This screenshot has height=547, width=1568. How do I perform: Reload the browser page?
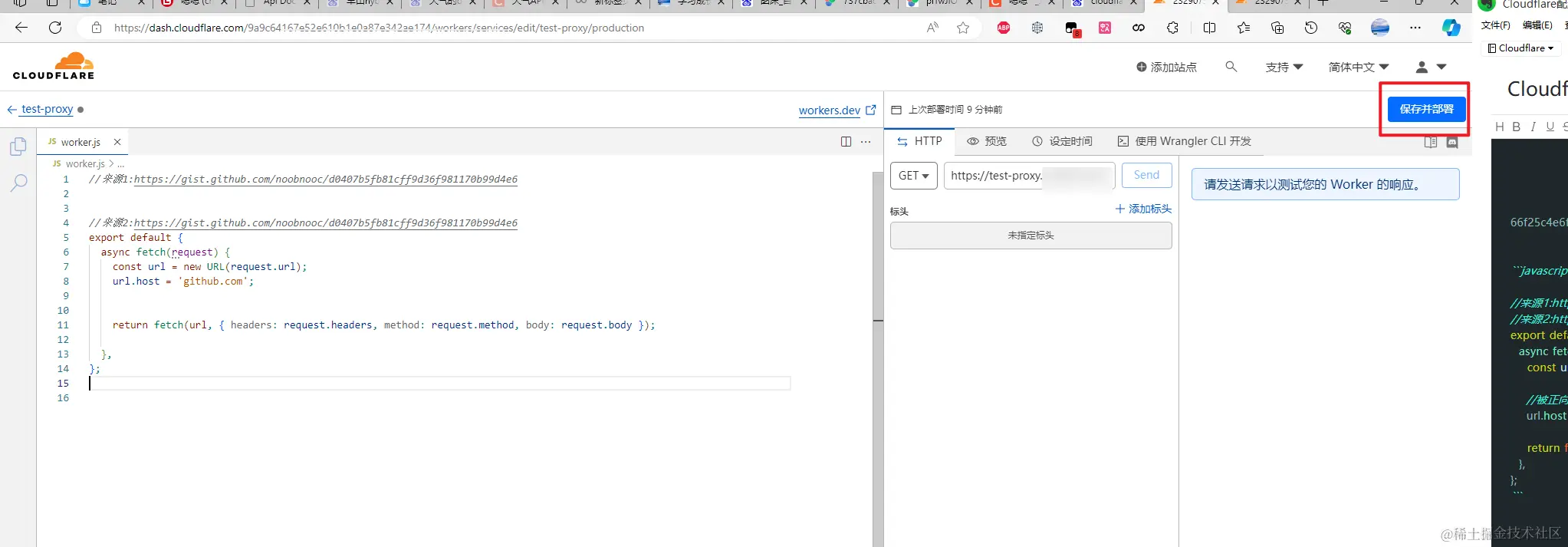(x=55, y=28)
